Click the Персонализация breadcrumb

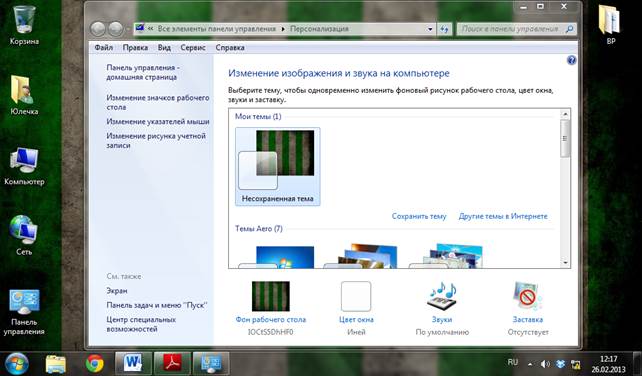[319, 29]
